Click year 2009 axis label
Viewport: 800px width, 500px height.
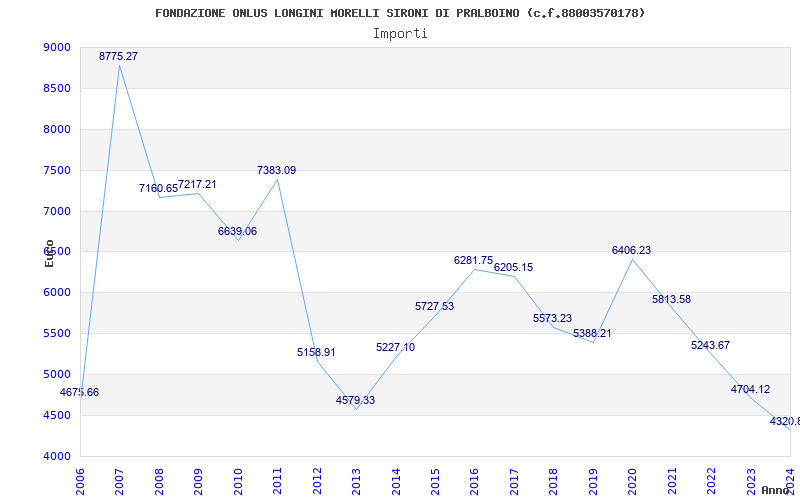pyautogui.click(x=198, y=482)
